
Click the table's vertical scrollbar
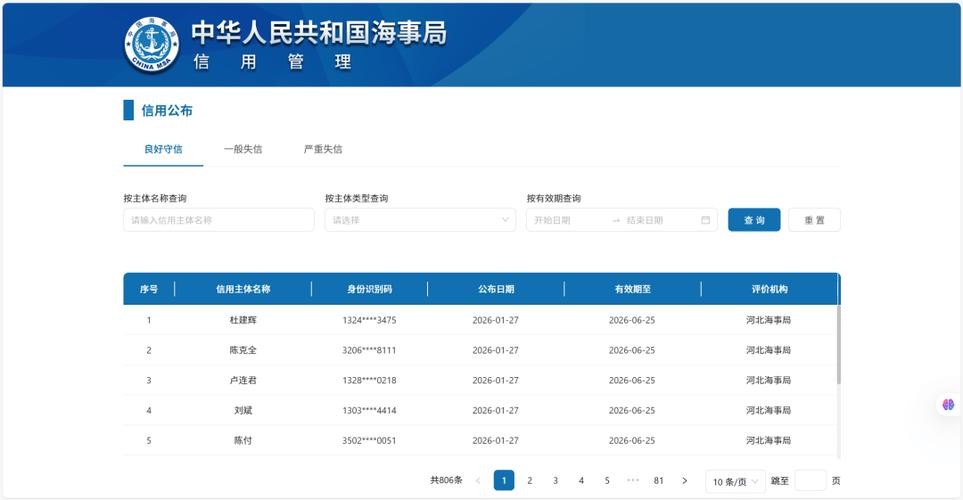click(838, 344)
